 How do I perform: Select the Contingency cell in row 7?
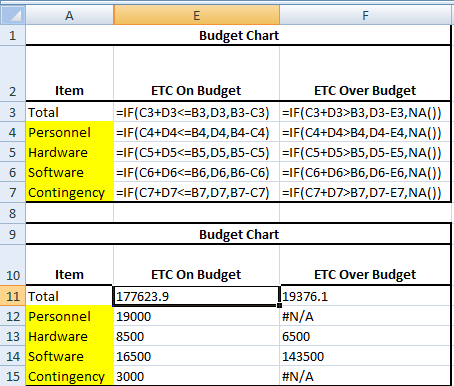click(x=69, y=192)
